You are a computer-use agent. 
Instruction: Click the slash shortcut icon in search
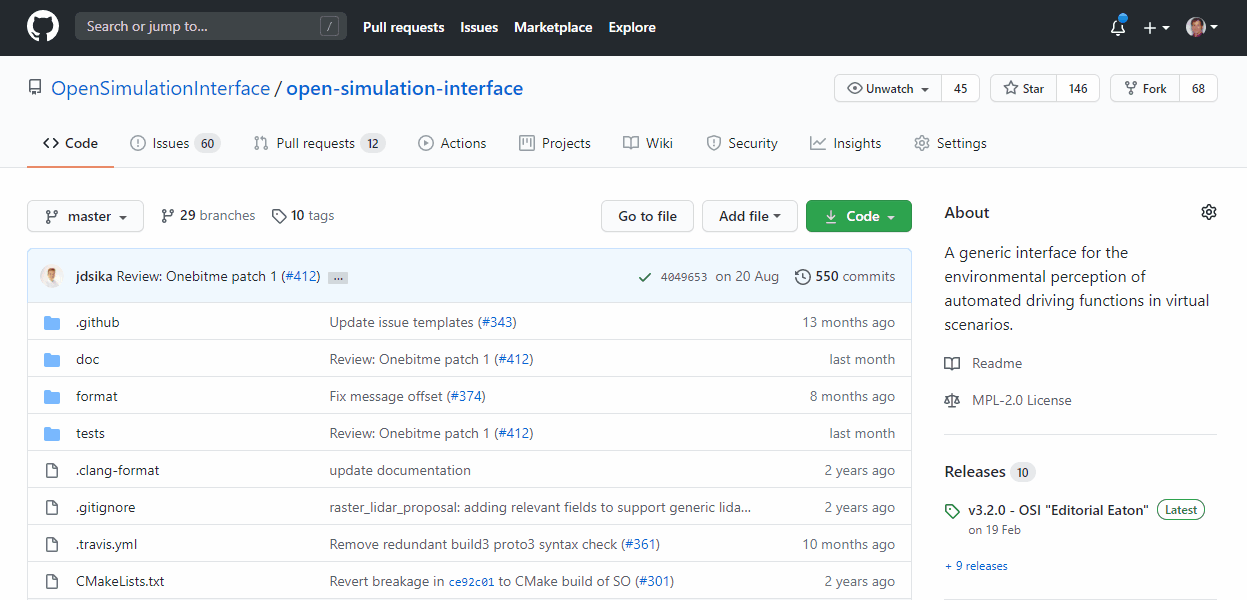point(329,27)
